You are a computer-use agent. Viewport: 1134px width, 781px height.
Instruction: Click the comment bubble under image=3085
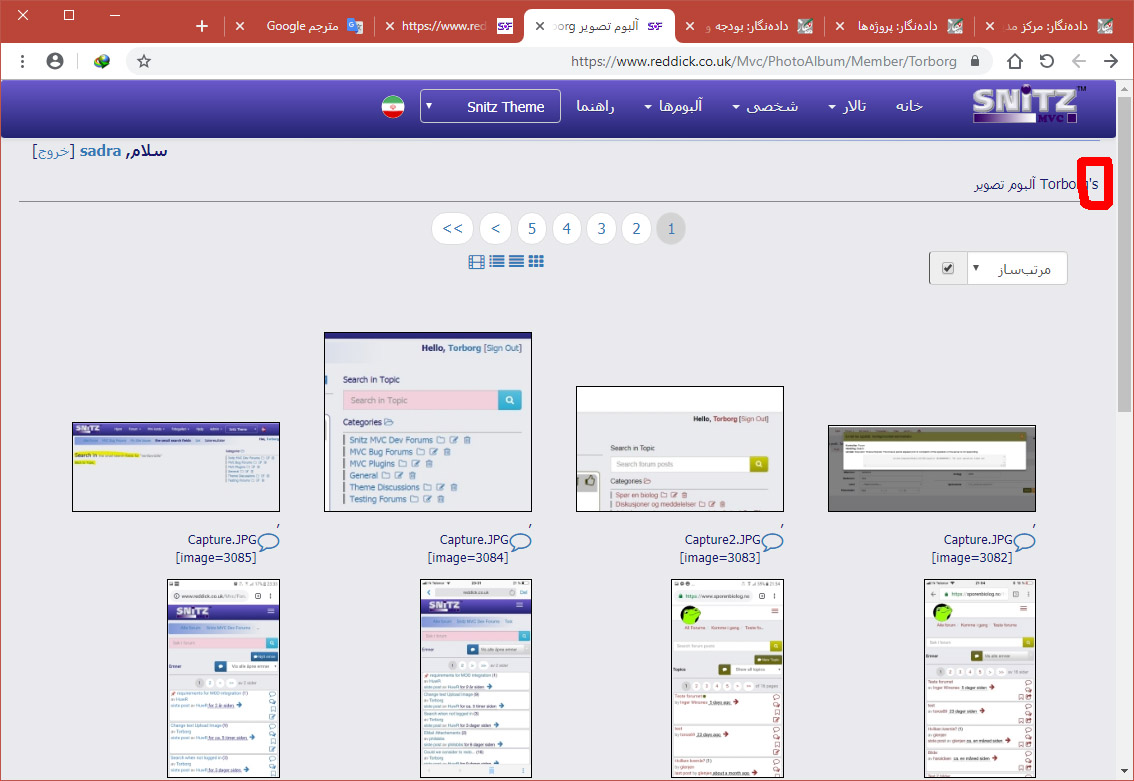pyautogui.click(x=269, y=542)
